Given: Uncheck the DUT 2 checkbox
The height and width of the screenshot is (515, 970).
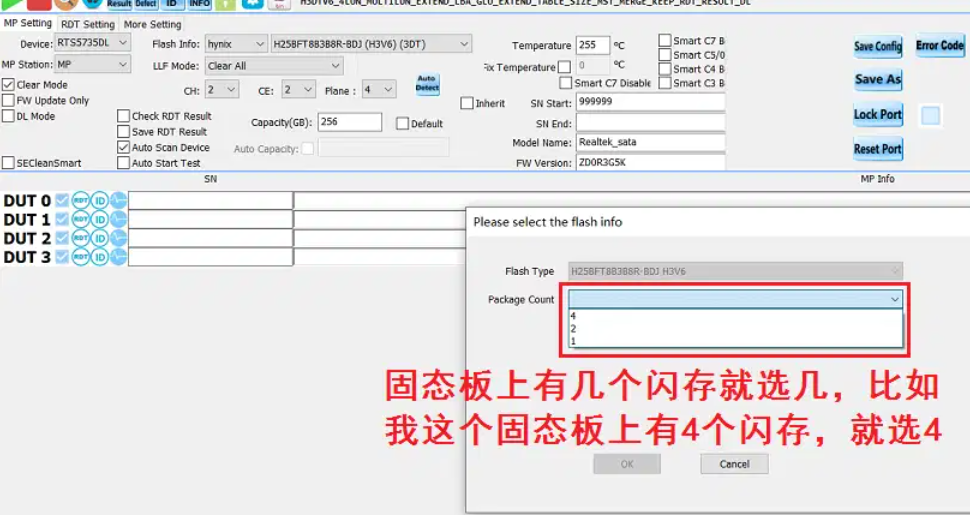Looking at the screenshot, I should 62,238.
